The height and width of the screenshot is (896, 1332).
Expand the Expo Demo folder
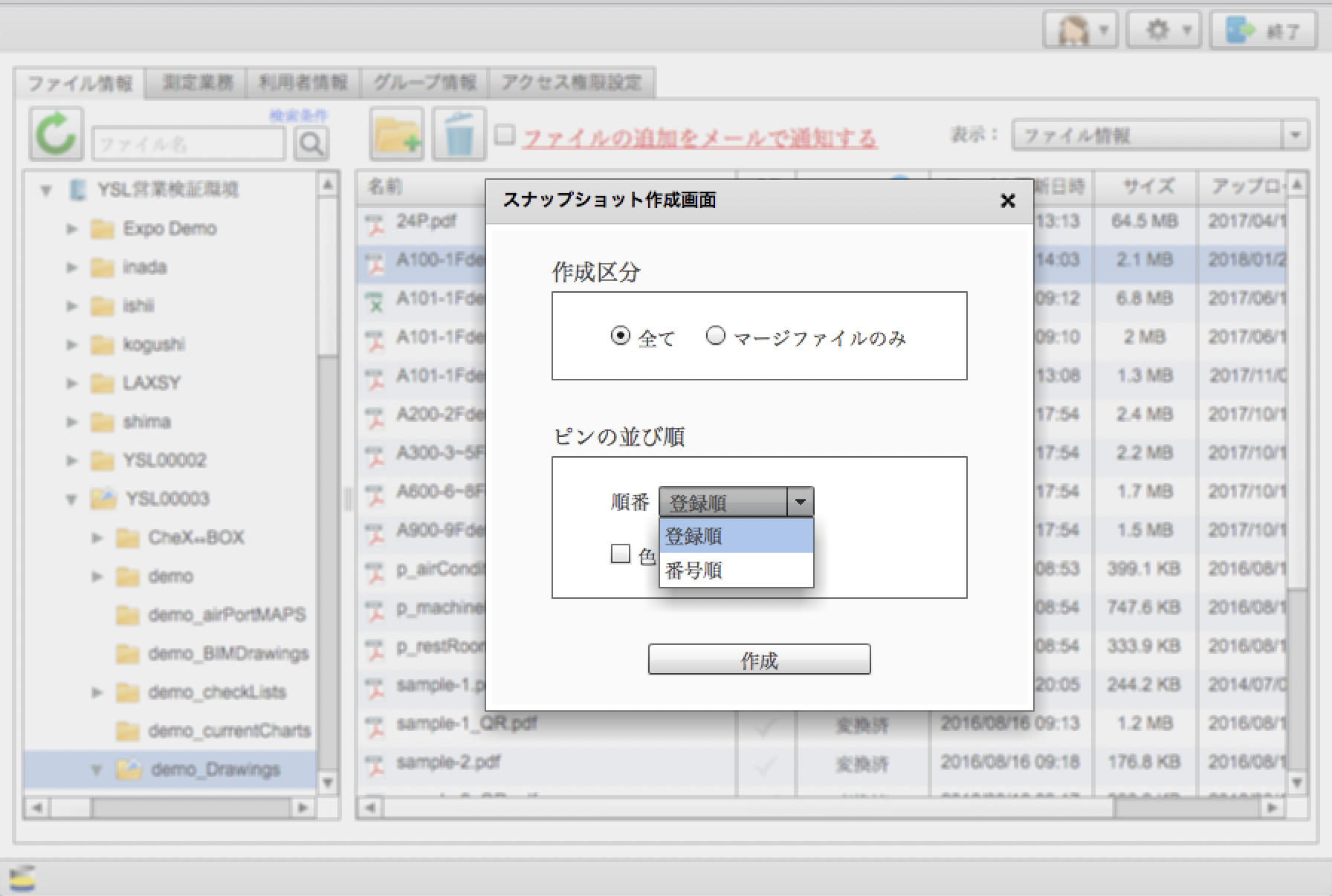[x=72, y=229]
